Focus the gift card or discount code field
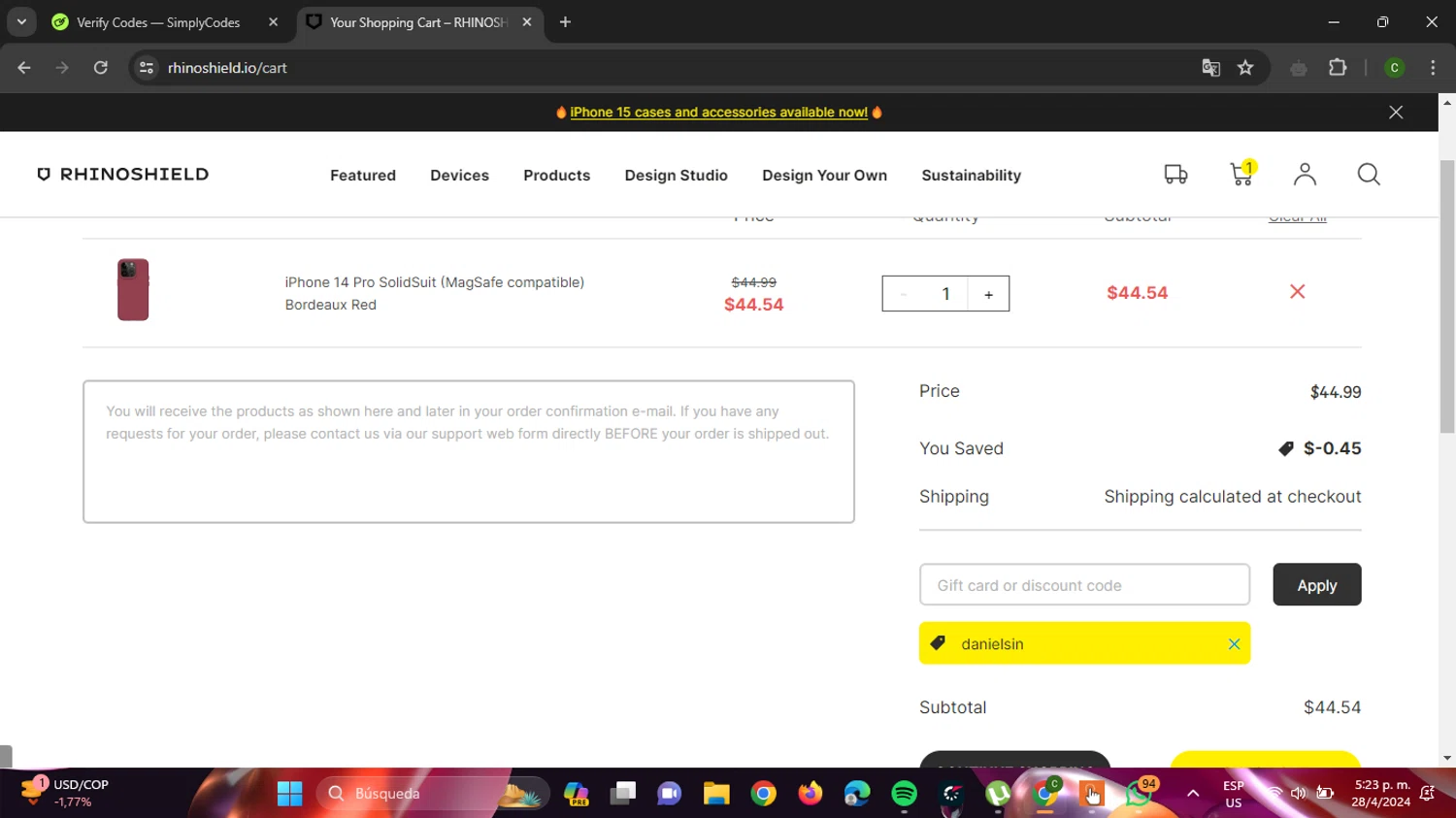Viewport: 1456px width, 818px height. 1084,585
